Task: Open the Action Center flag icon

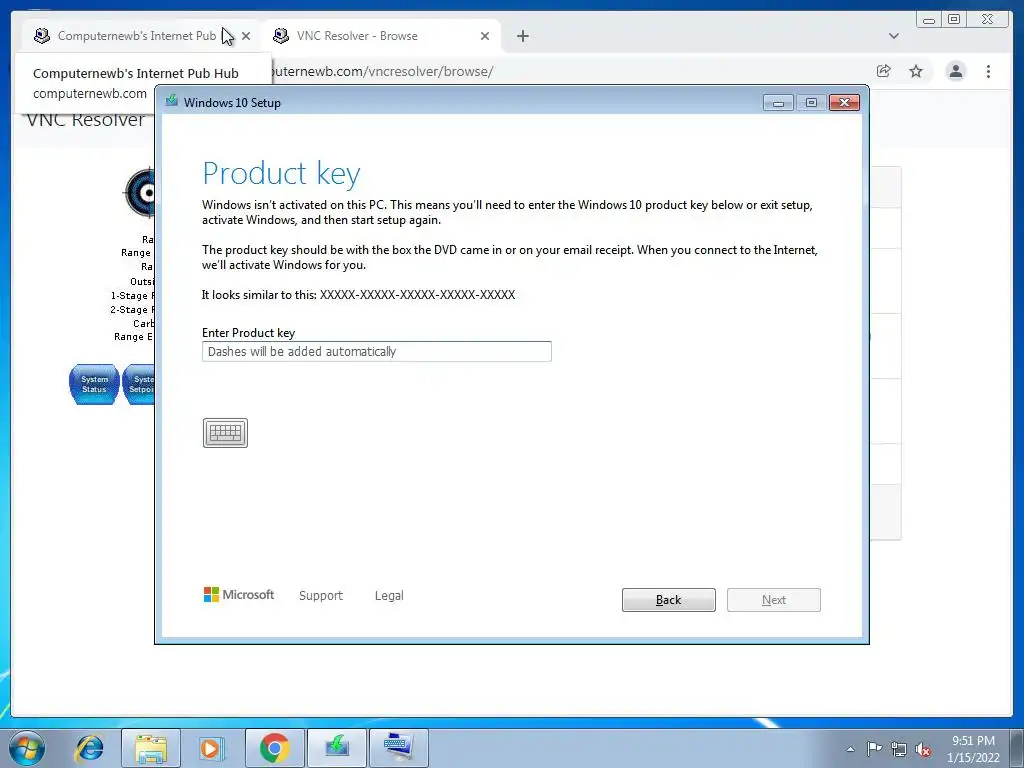Action: tap(874, 749)
